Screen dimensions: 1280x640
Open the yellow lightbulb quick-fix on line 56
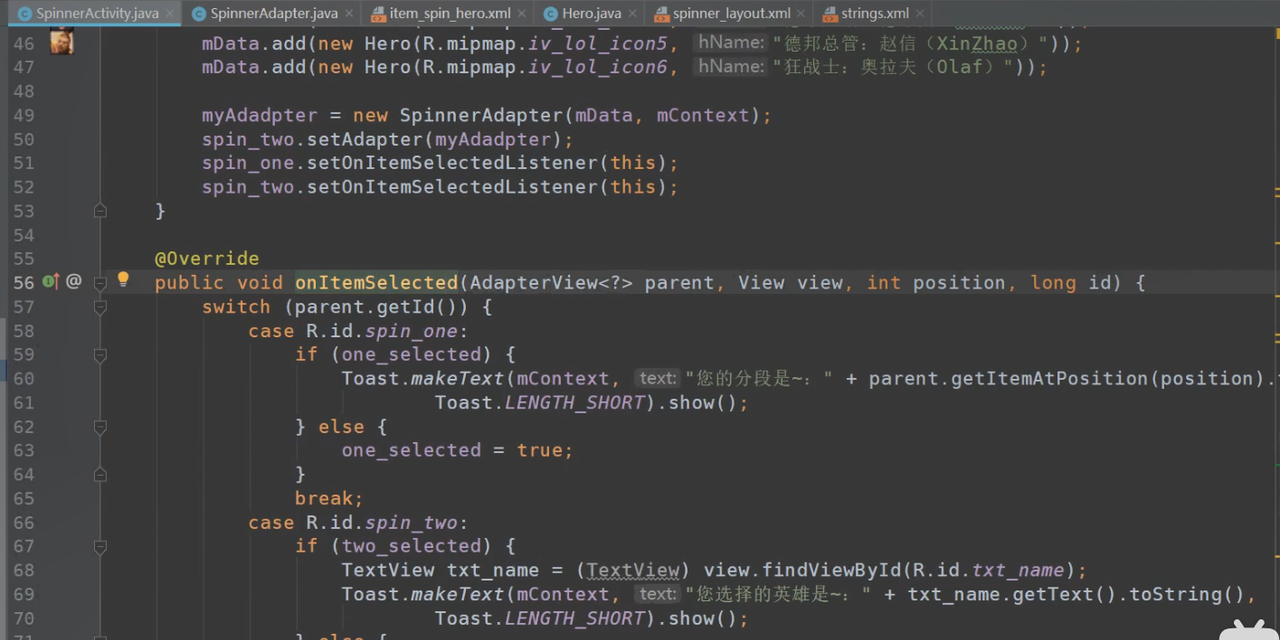click(x=123, y=280)
